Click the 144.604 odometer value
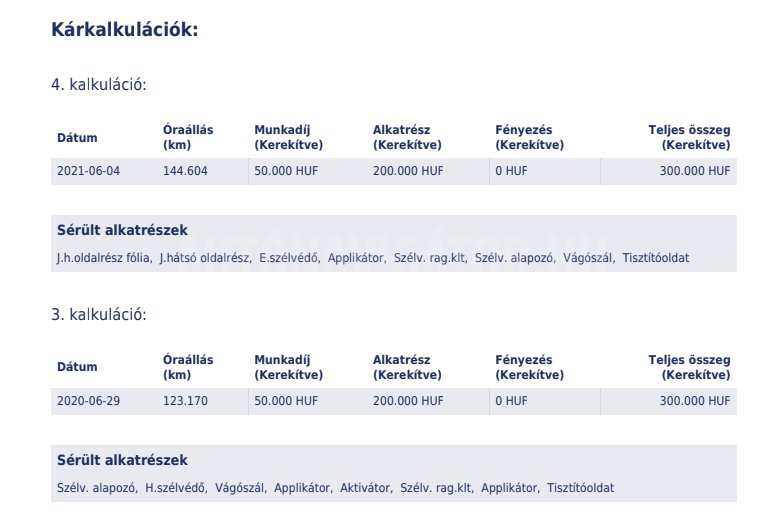The width and height of the screenshot is (782, 522). (x=185, y=171)
